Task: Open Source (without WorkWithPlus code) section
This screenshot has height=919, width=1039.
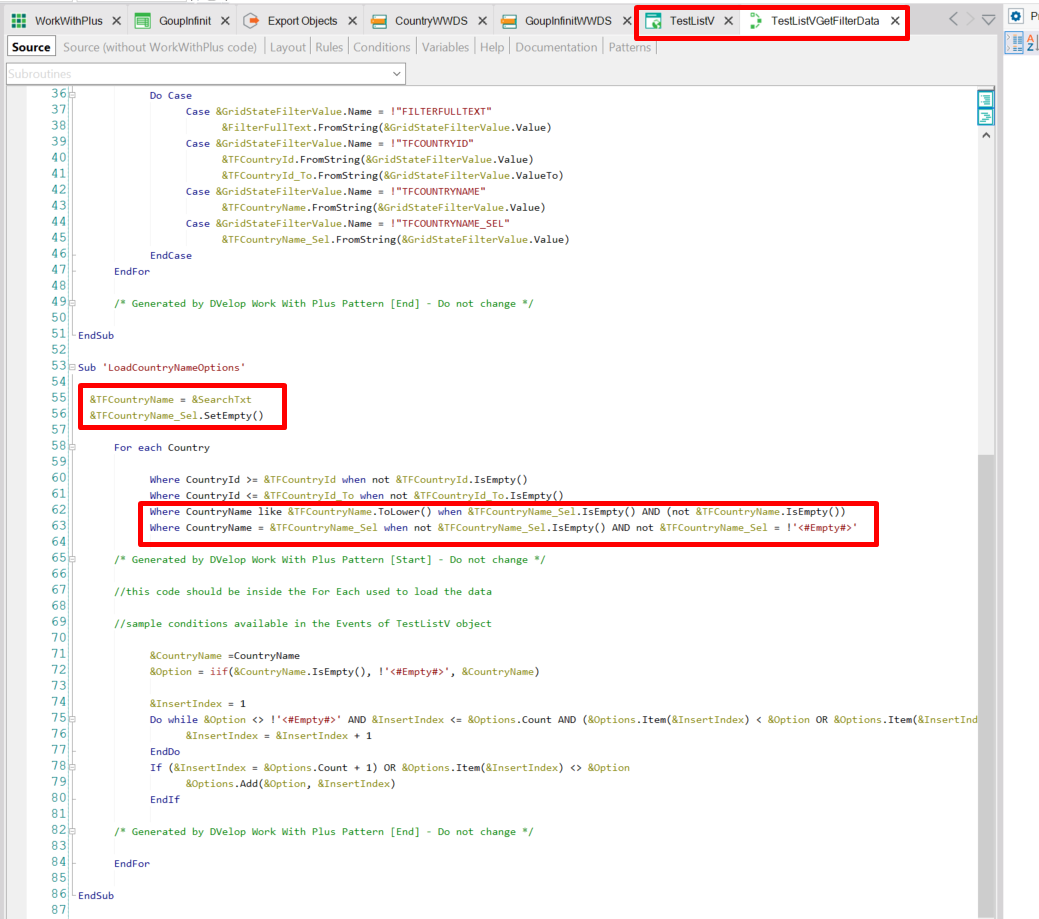Action: tap(160, 47)
